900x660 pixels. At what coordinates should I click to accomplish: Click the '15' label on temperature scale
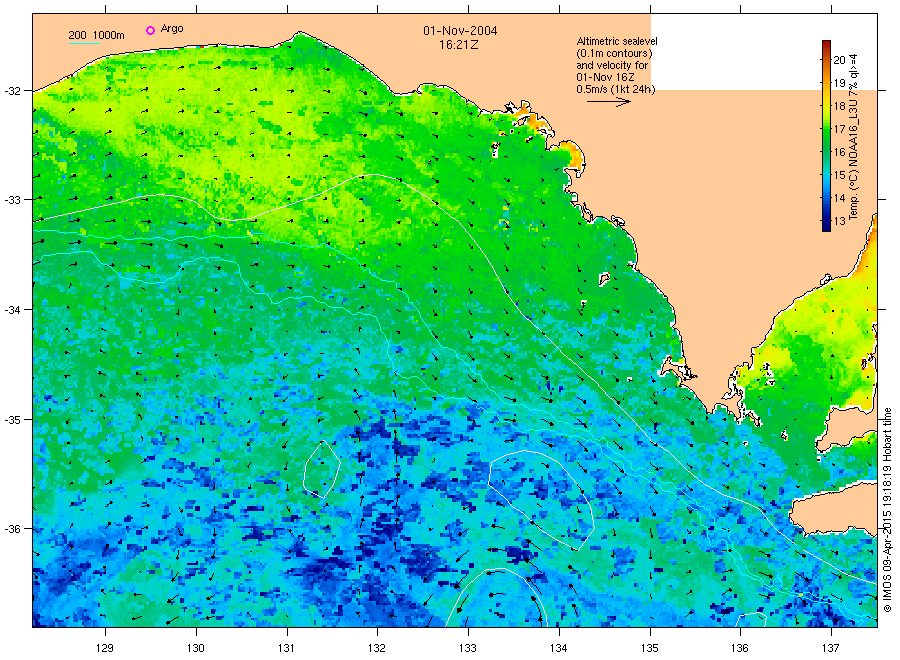tap(839, 175)
